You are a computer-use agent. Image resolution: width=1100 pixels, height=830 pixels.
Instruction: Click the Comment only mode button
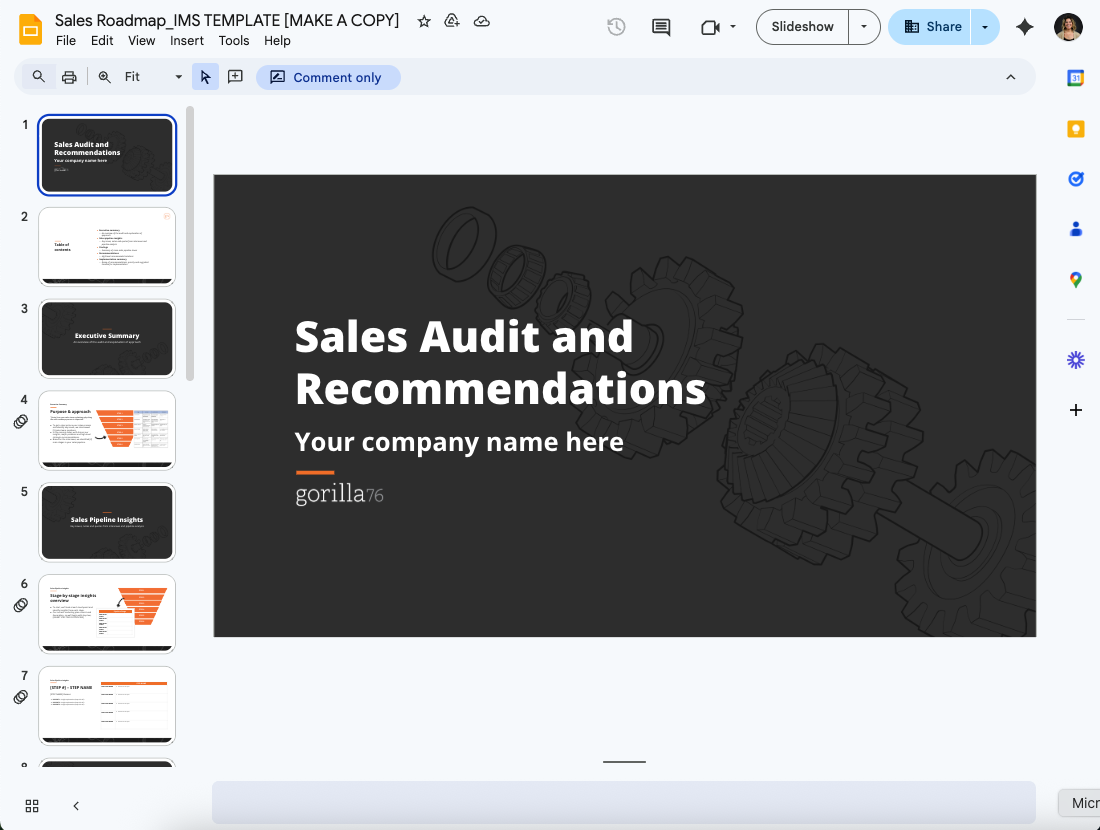[x=328, y=77]
